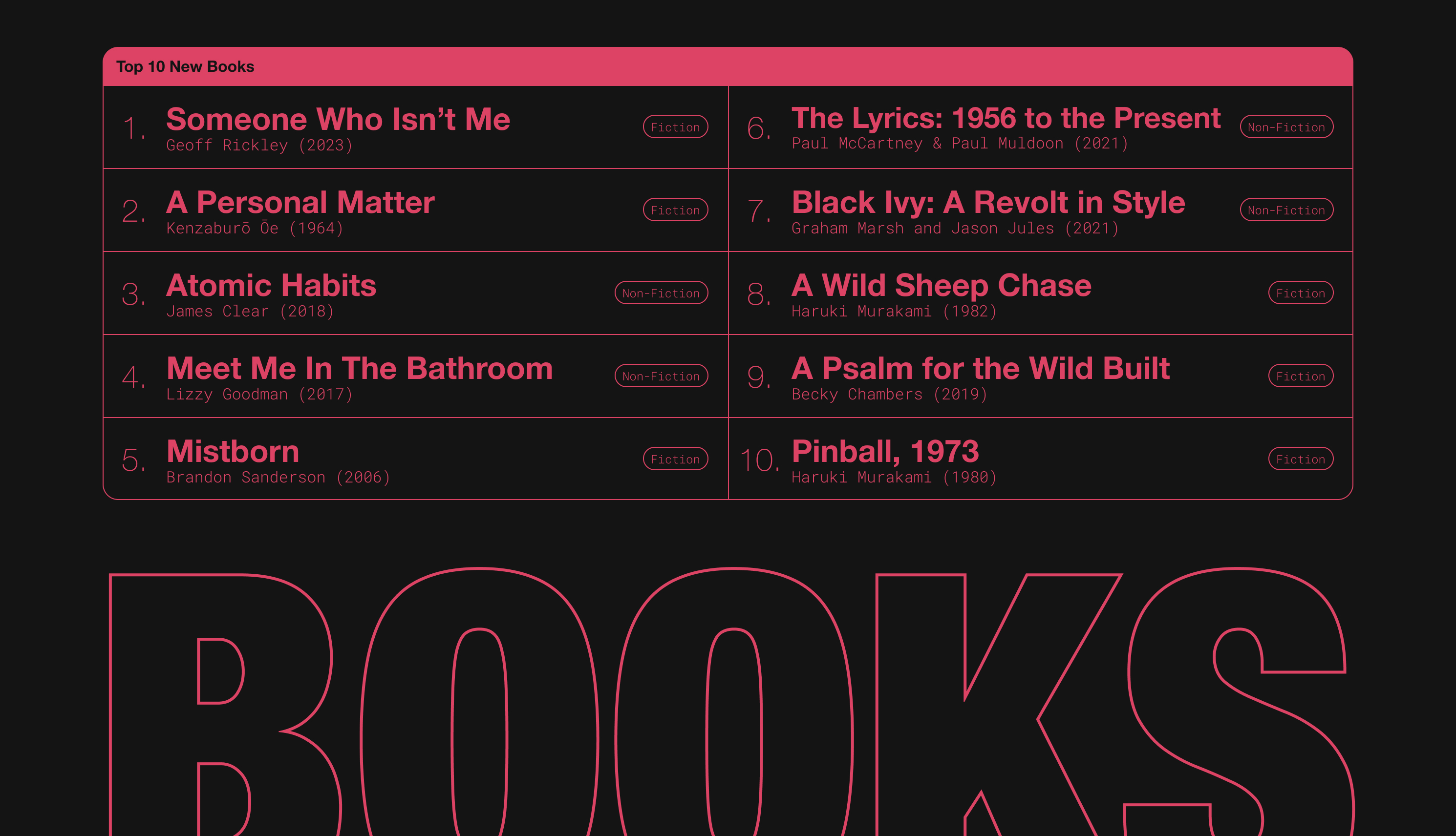Click the Fiction tag beside Someone Who Isn't Me
This screenshot has width=1456, height=836.
(x=675, y=127)
